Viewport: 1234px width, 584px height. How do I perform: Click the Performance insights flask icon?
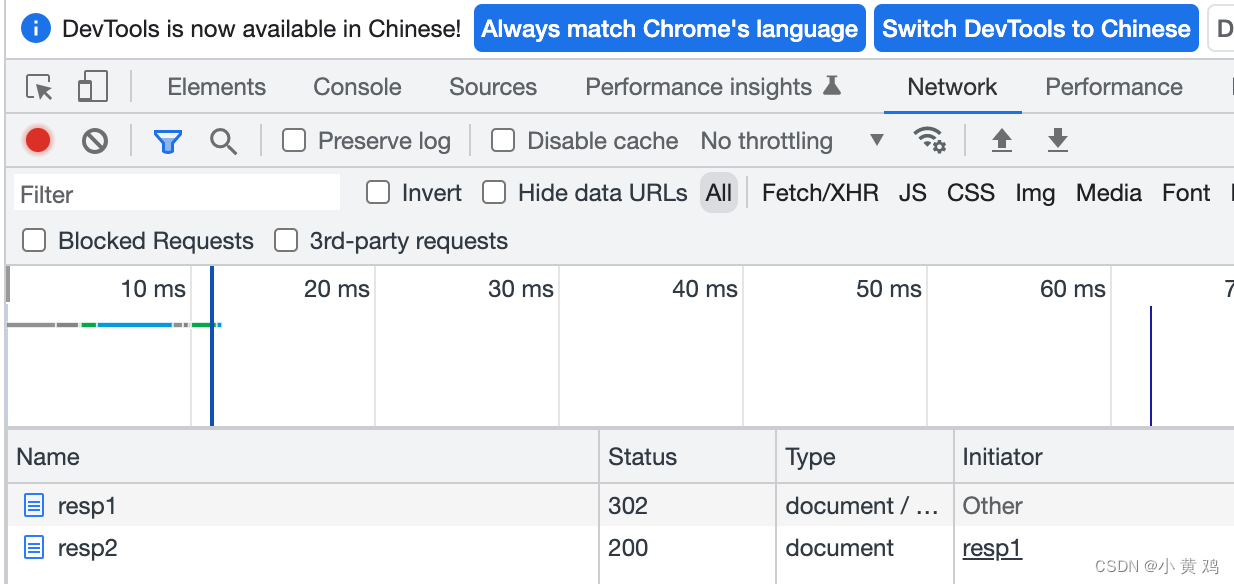point(832,86)
